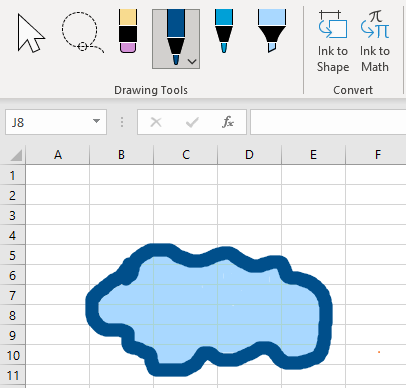
Task: Activate the Lasso Select tool
Action: pyautogui.click(x=82, y=32)
